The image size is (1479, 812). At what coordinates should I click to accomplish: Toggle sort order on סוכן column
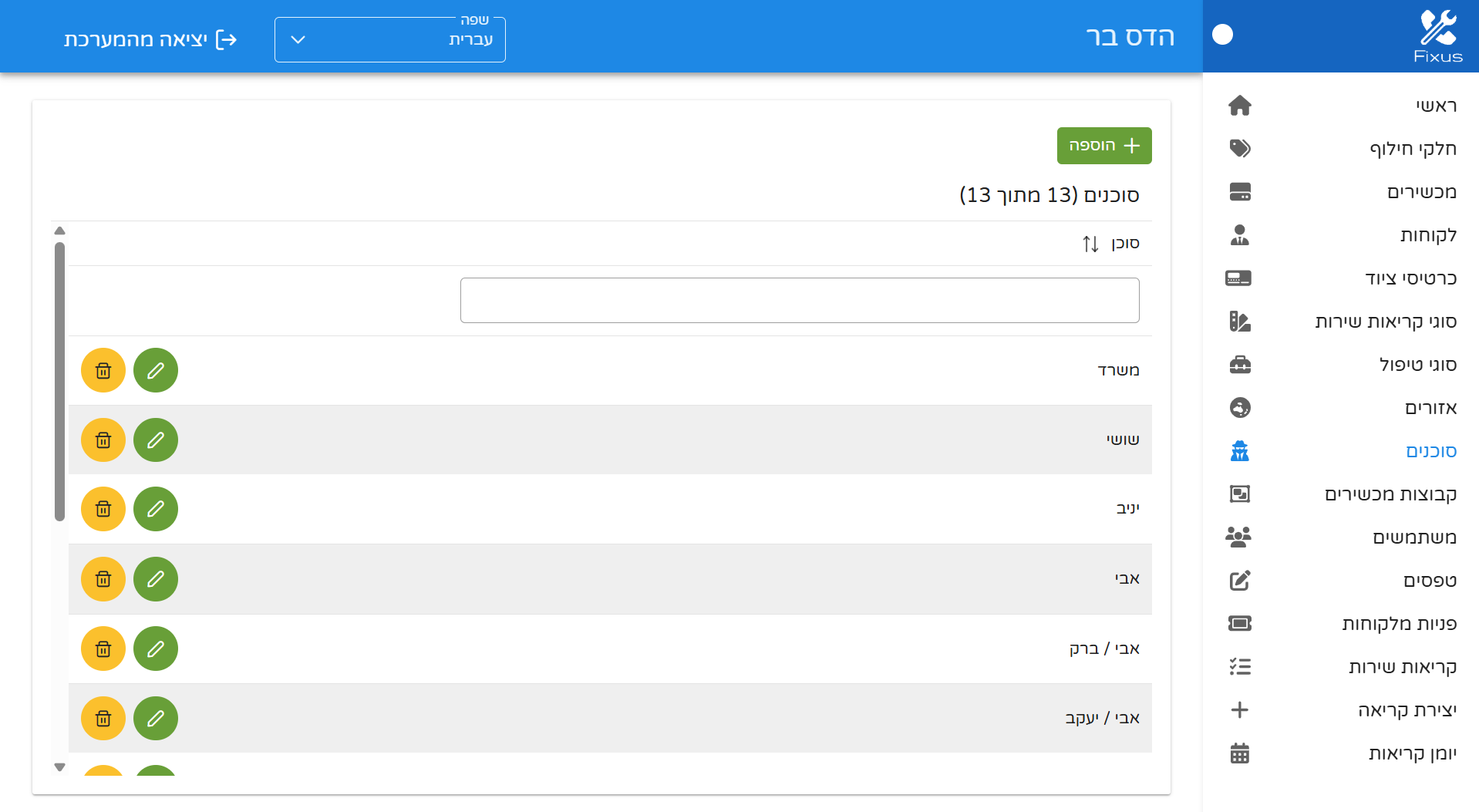coord(1090,244)
